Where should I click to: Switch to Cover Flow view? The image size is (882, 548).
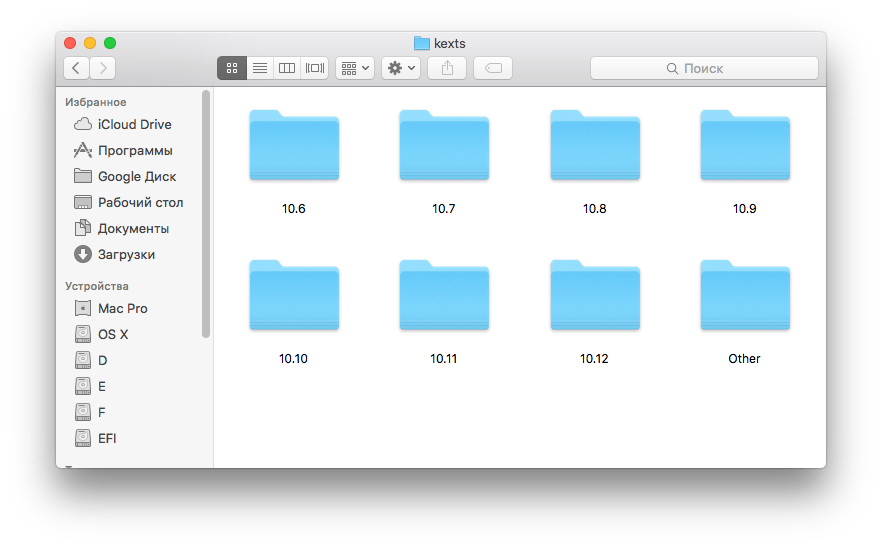coord(315,68)
